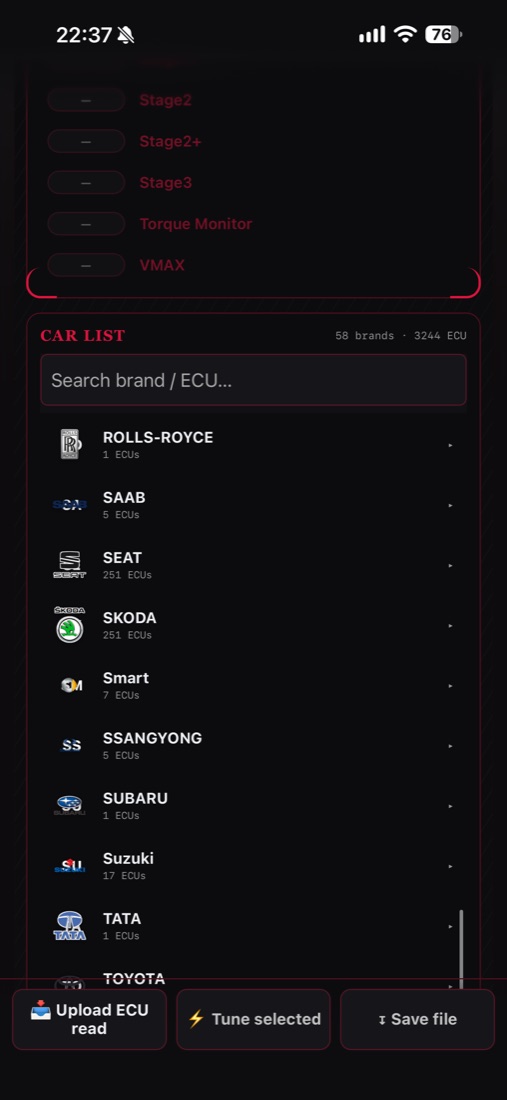507x1100 pixels.
Task: Focus the Search brand / ECU field
Action: pos(253,380)
